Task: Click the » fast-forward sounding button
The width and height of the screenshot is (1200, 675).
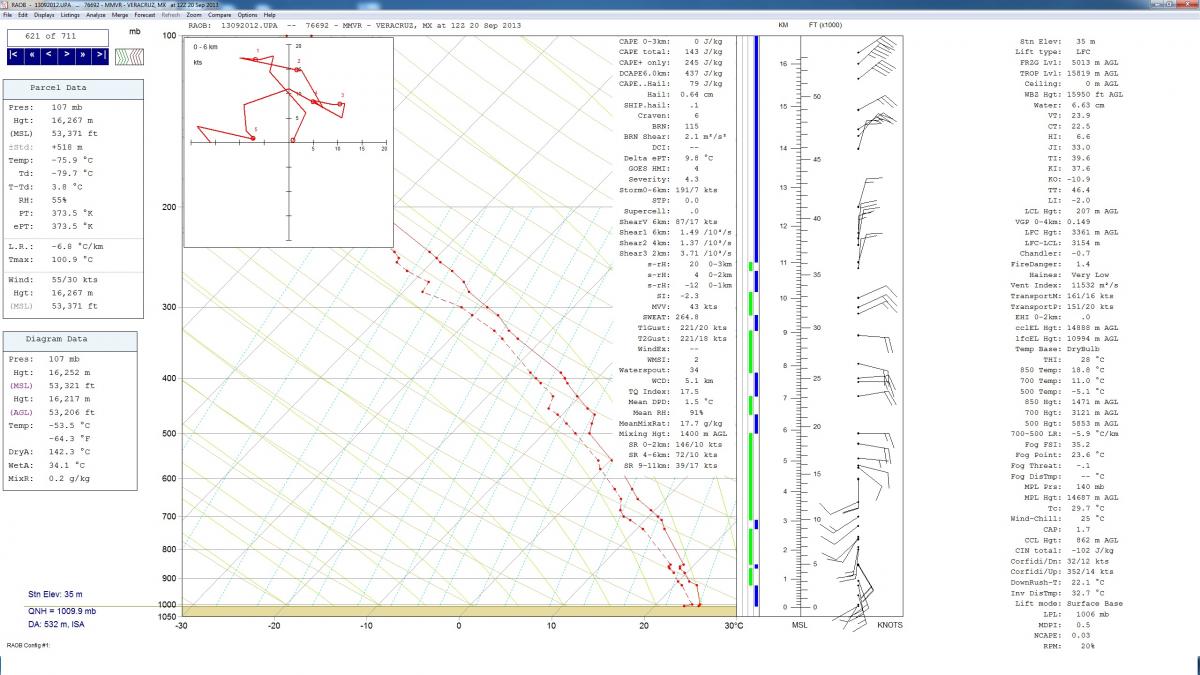Action: [83, 55]
